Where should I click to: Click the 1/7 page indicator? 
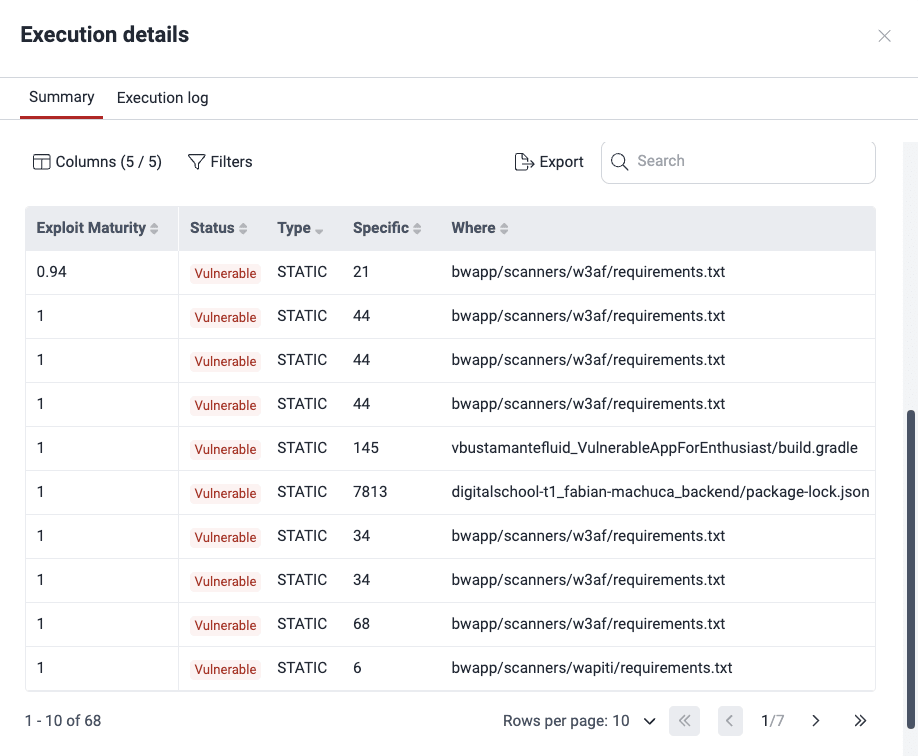(773, 721)
